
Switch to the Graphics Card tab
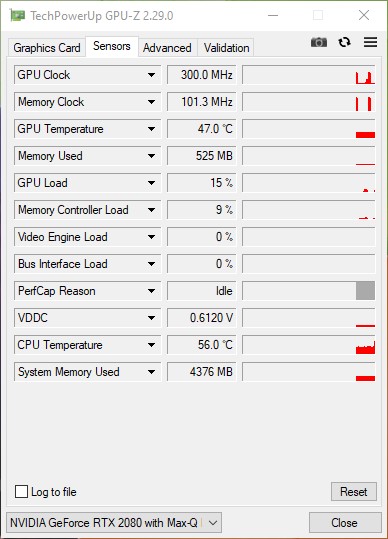(x=46, y=48)
